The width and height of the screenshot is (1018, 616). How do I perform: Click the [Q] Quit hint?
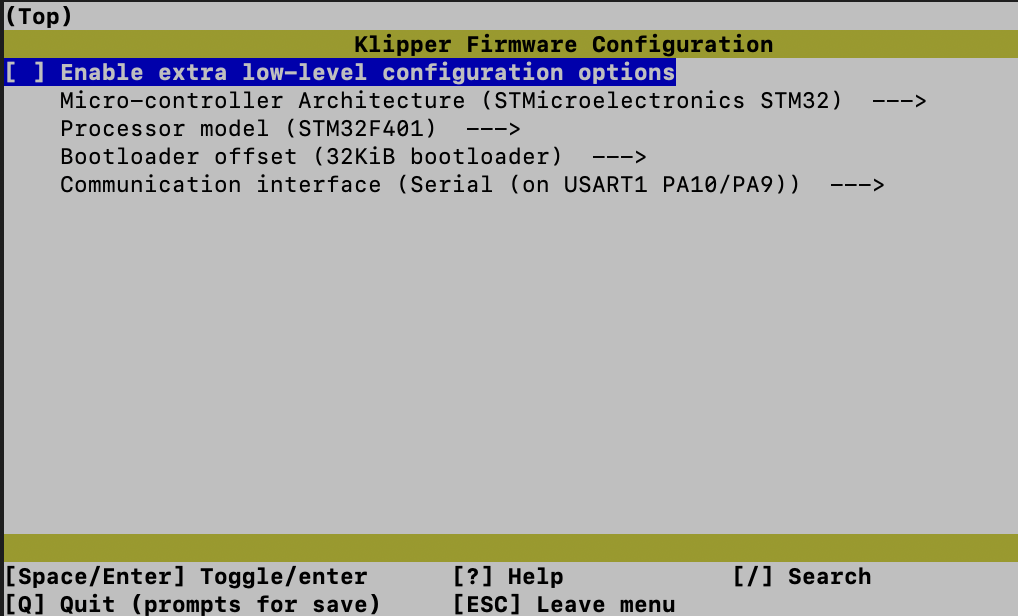click(x=193, y=604)
